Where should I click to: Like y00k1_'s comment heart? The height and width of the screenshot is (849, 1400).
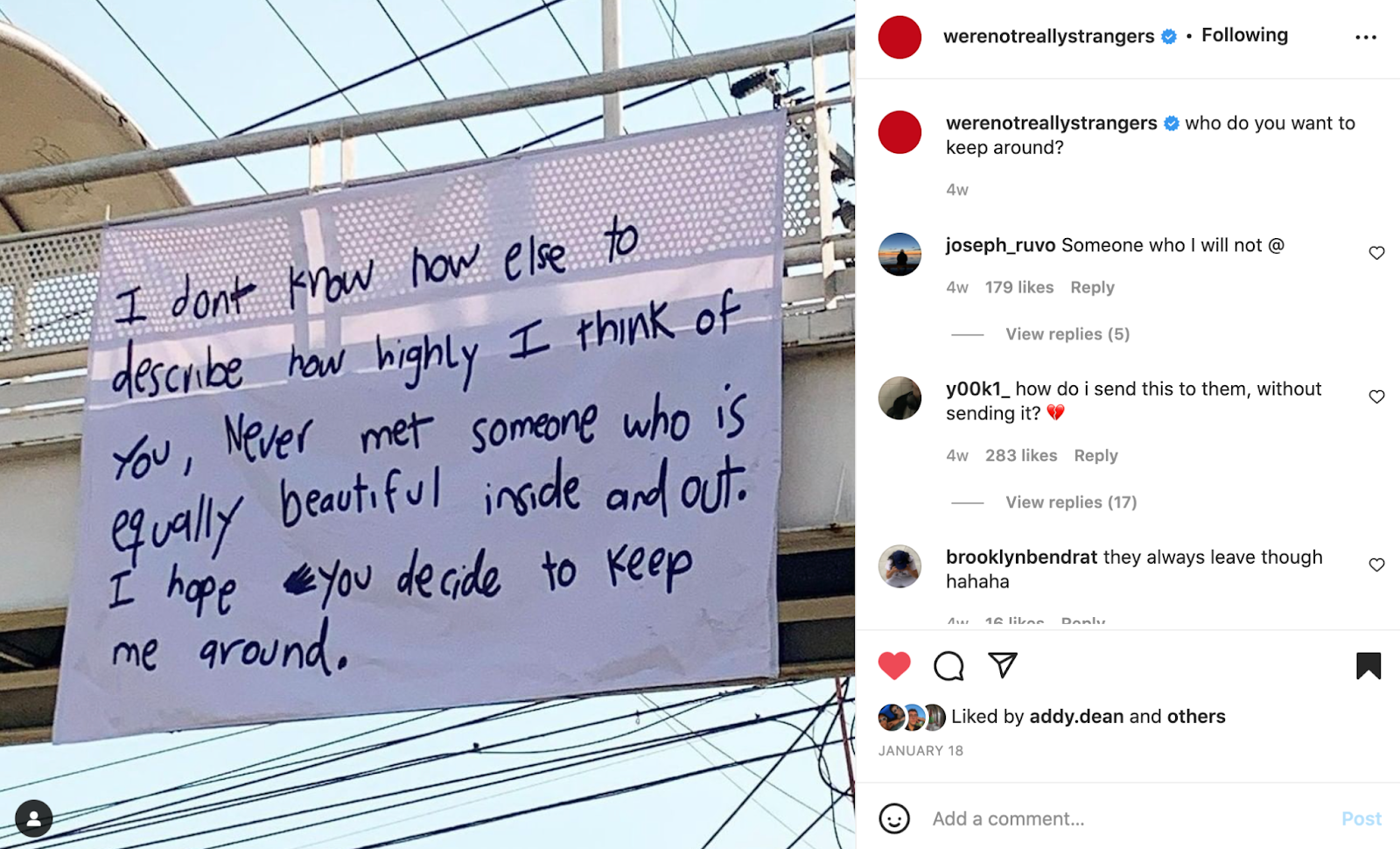(x=1376, y=396)
